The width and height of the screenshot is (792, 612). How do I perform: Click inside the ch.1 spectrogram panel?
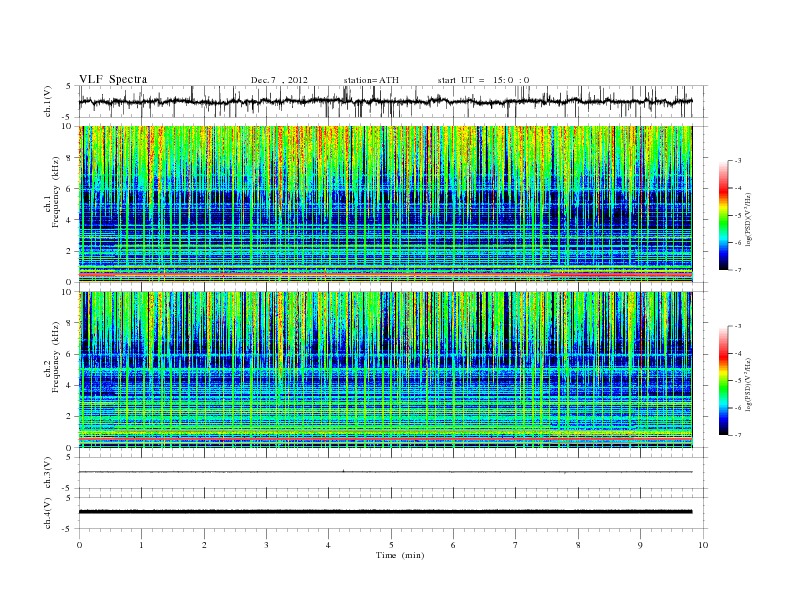[385, 204]
